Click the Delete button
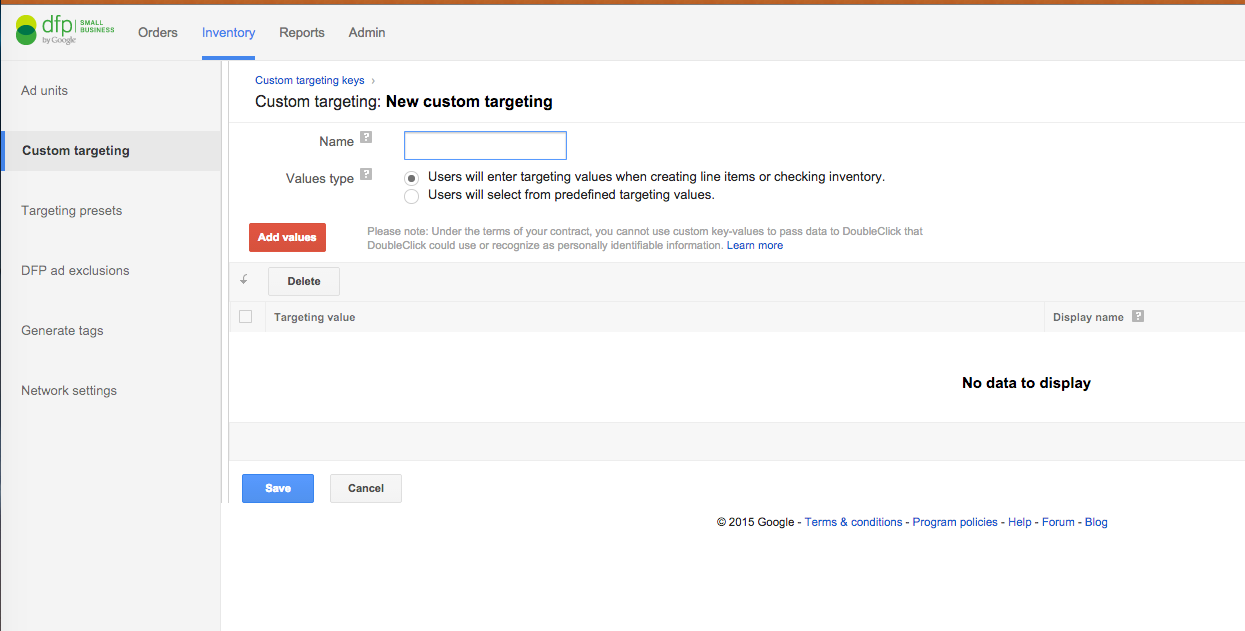The width and height of the screenshot is (1245, 631). point(304,281)
